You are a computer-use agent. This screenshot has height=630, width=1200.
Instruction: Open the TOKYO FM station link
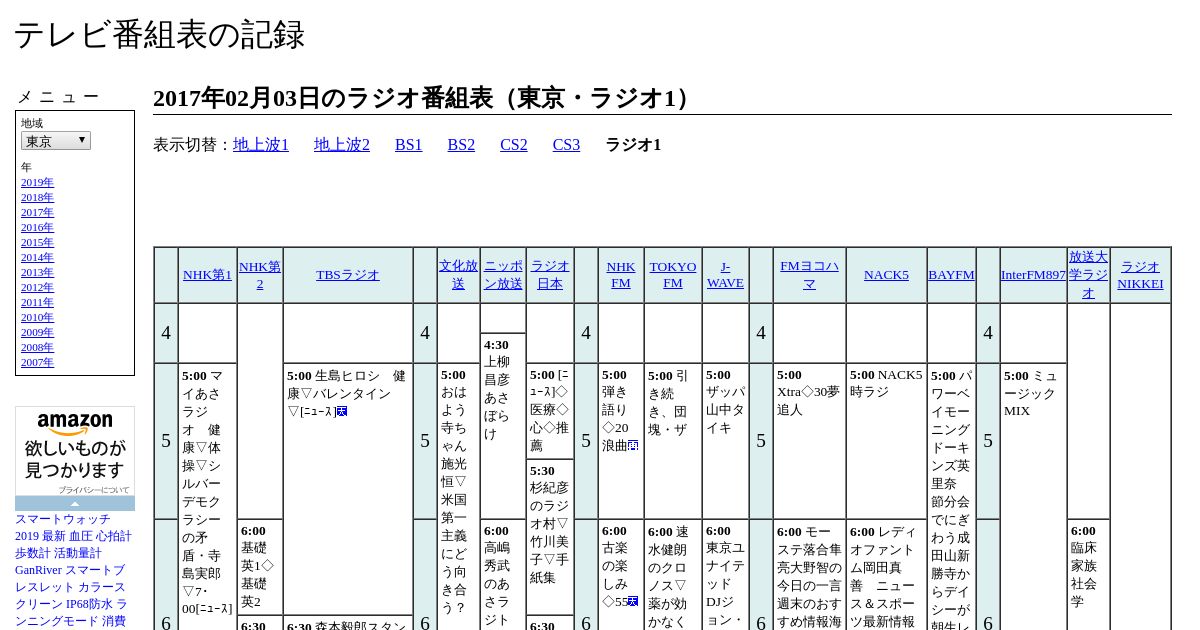coord(673,275)
